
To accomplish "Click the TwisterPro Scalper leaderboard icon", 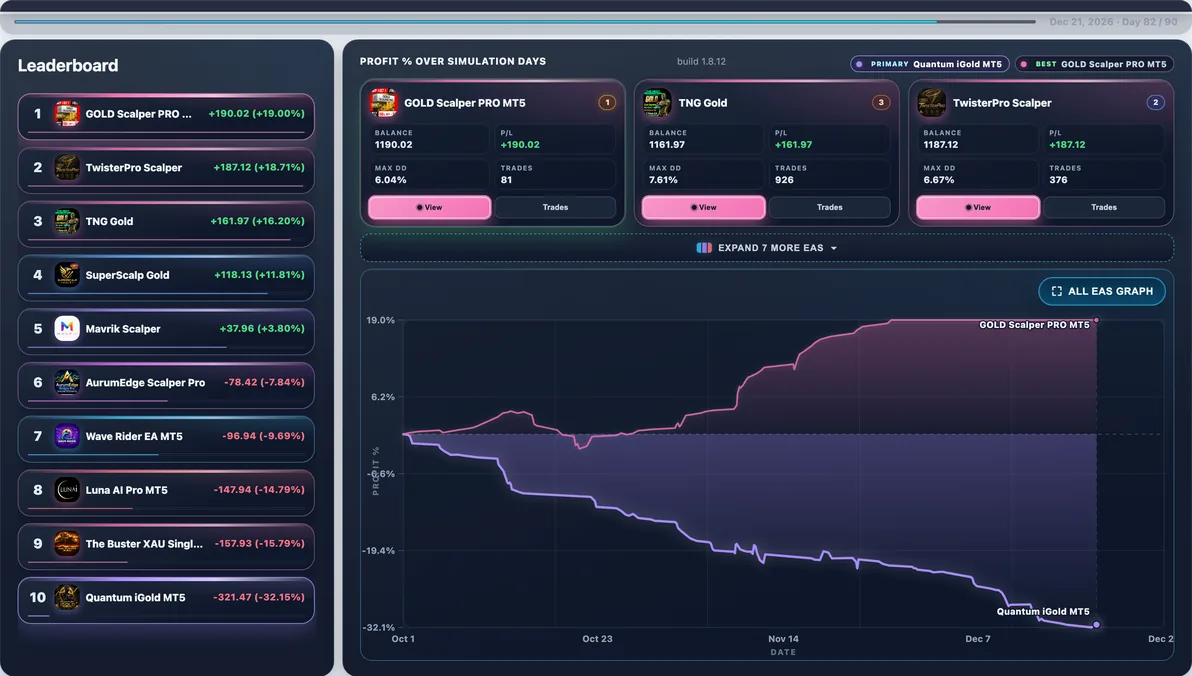I will (x=67, y=167).
